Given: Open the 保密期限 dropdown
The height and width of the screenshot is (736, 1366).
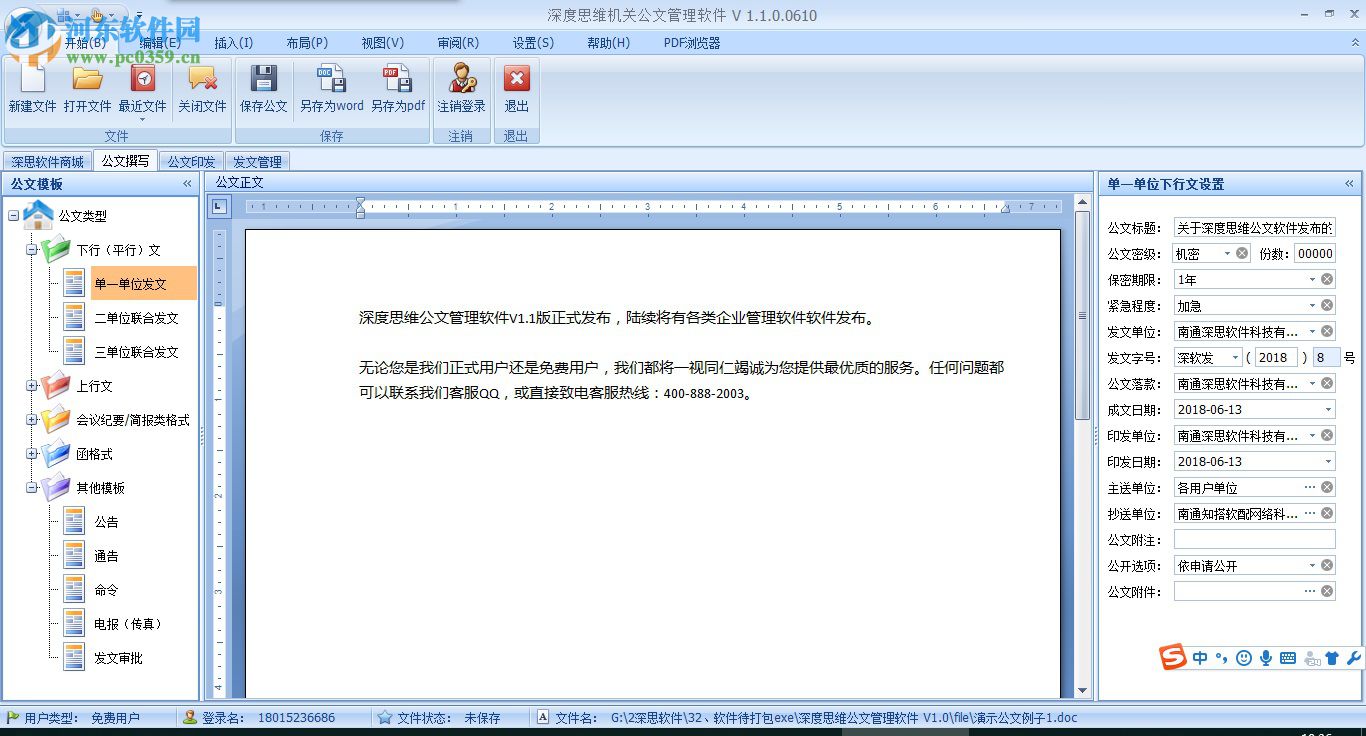Looking at the screenshot, I should click(x=1312, y=280).
